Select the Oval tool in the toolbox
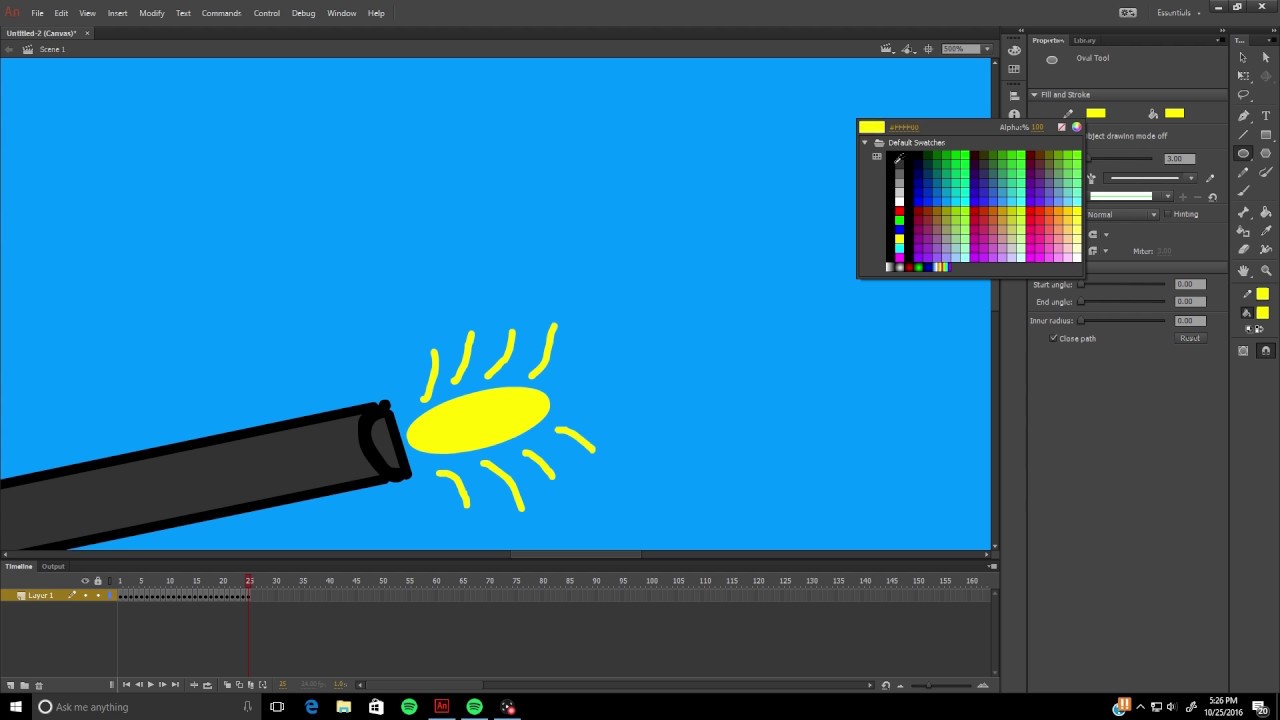This screenshot has height=720, width=1280. tap(1243, 154)
